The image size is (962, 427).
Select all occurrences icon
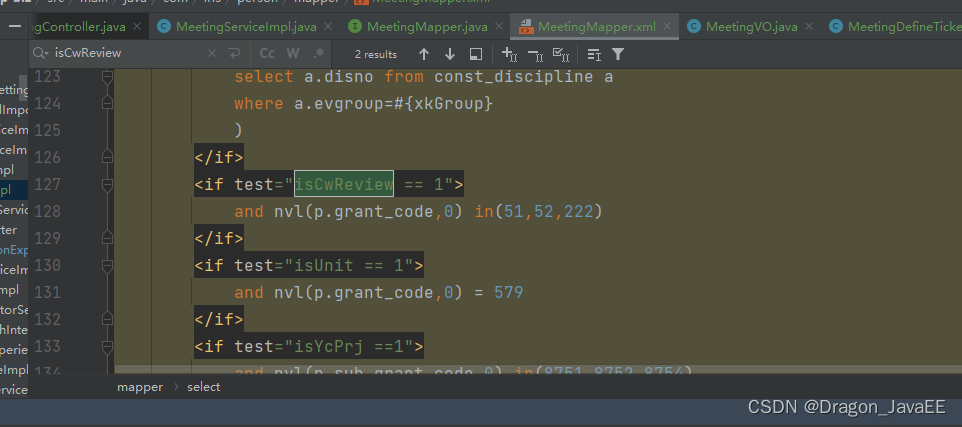pos(561,54)
